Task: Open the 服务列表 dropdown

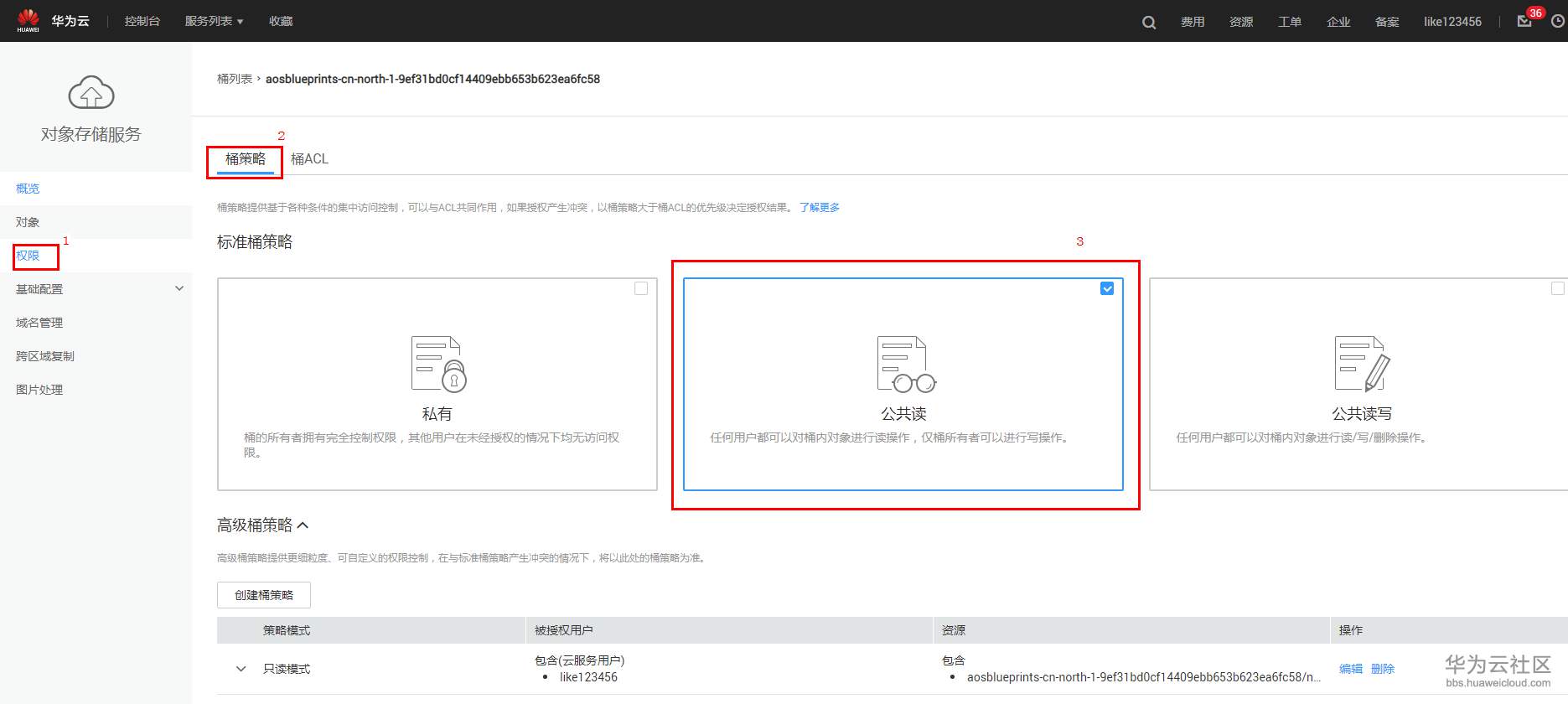Action: tap(214, 21)
